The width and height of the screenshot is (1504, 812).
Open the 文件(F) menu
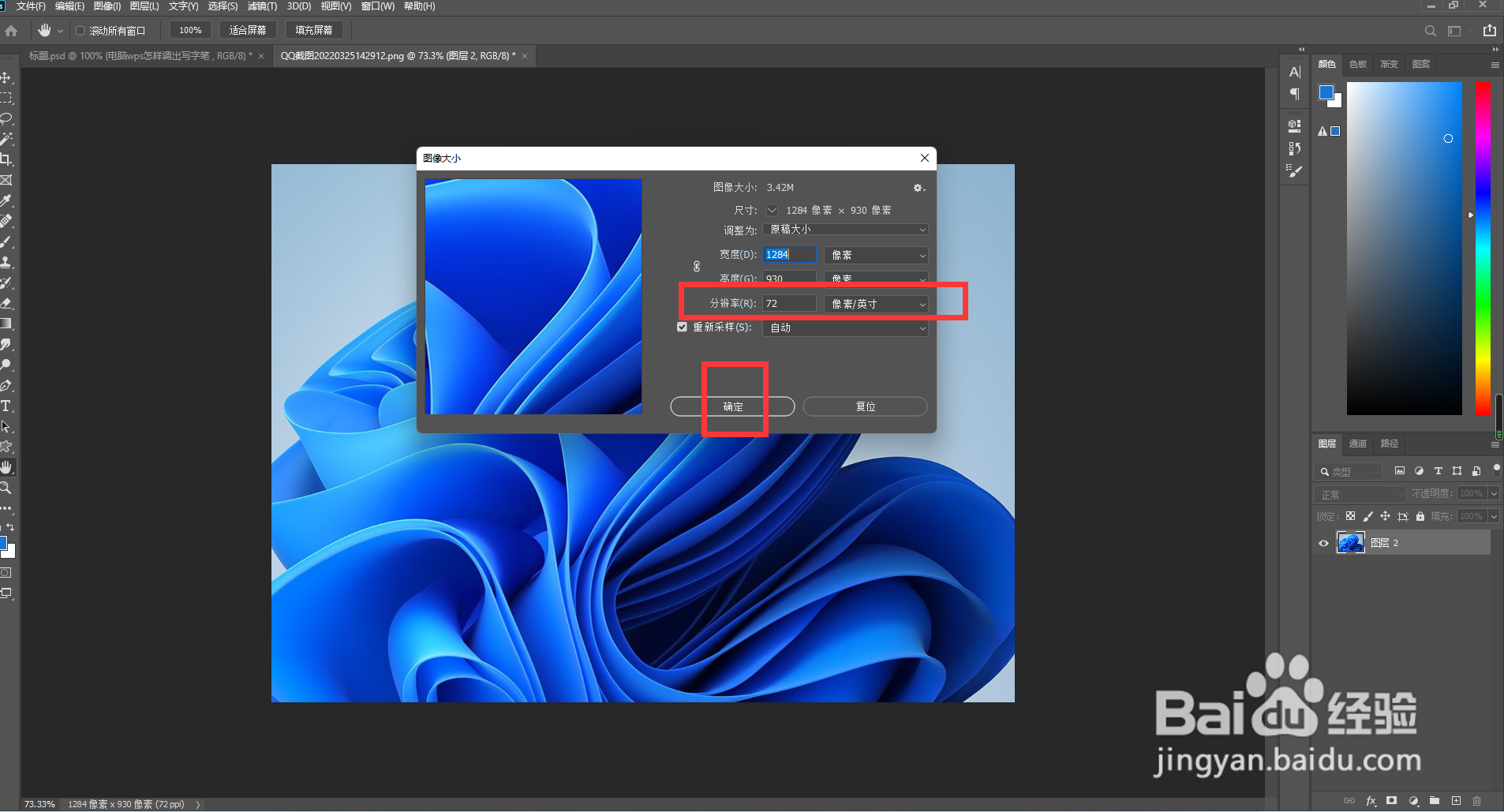click(x=31, y=6)
